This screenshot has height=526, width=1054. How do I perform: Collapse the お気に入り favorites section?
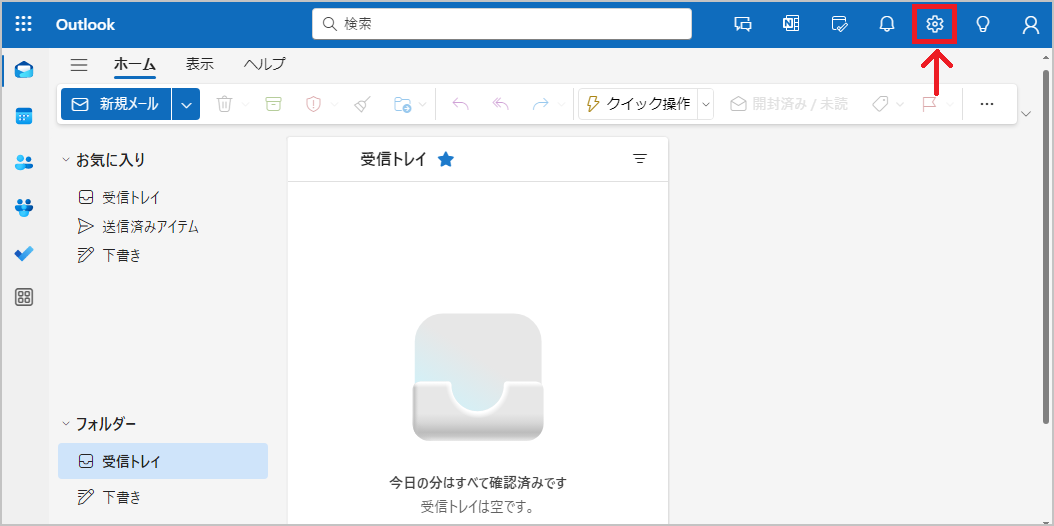click(66, 160)
